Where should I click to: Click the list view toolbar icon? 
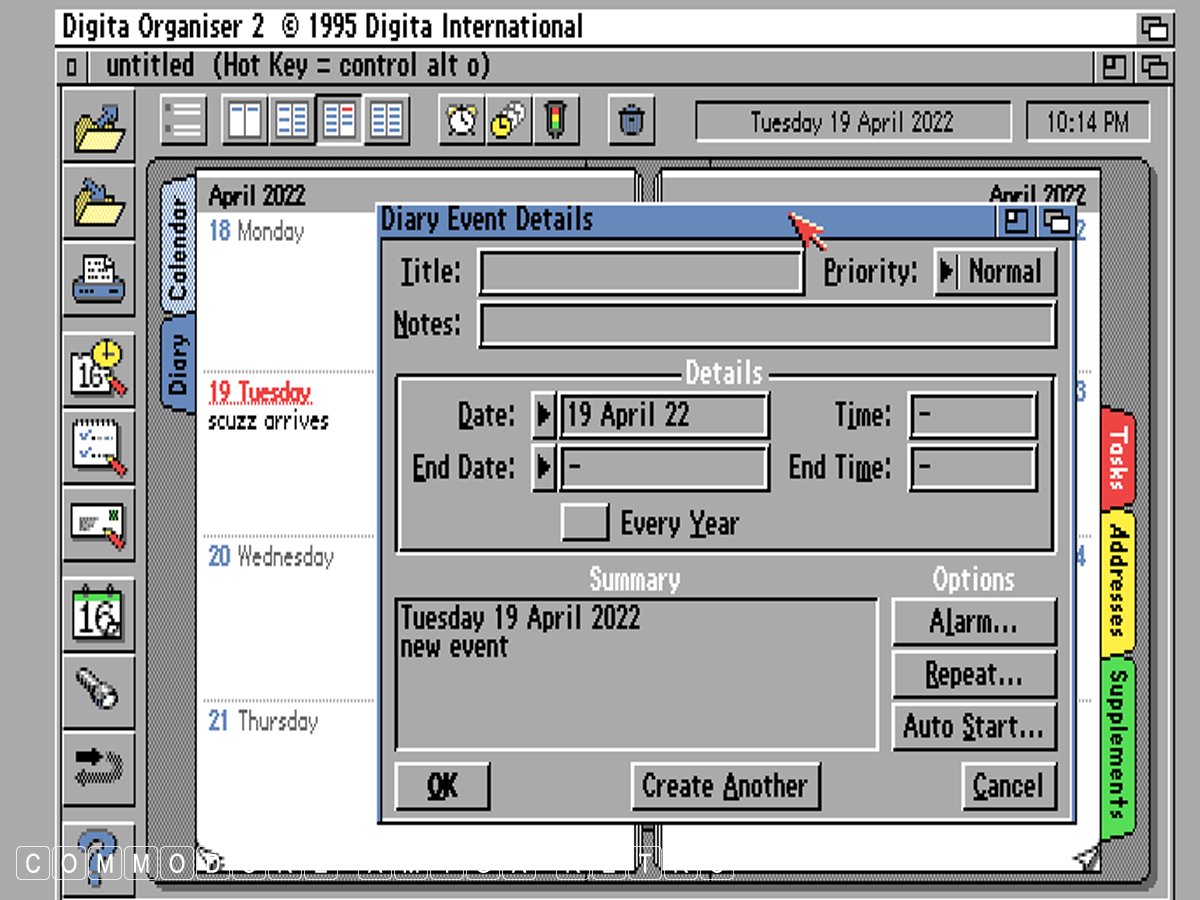183,121
